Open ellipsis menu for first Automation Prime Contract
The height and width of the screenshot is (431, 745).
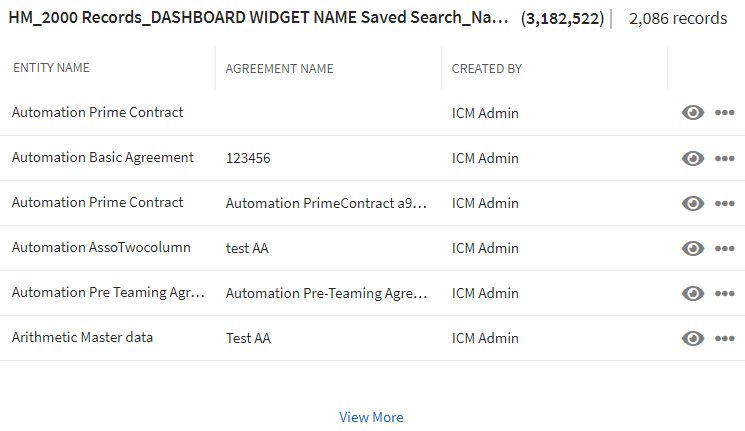click(725, 113)
